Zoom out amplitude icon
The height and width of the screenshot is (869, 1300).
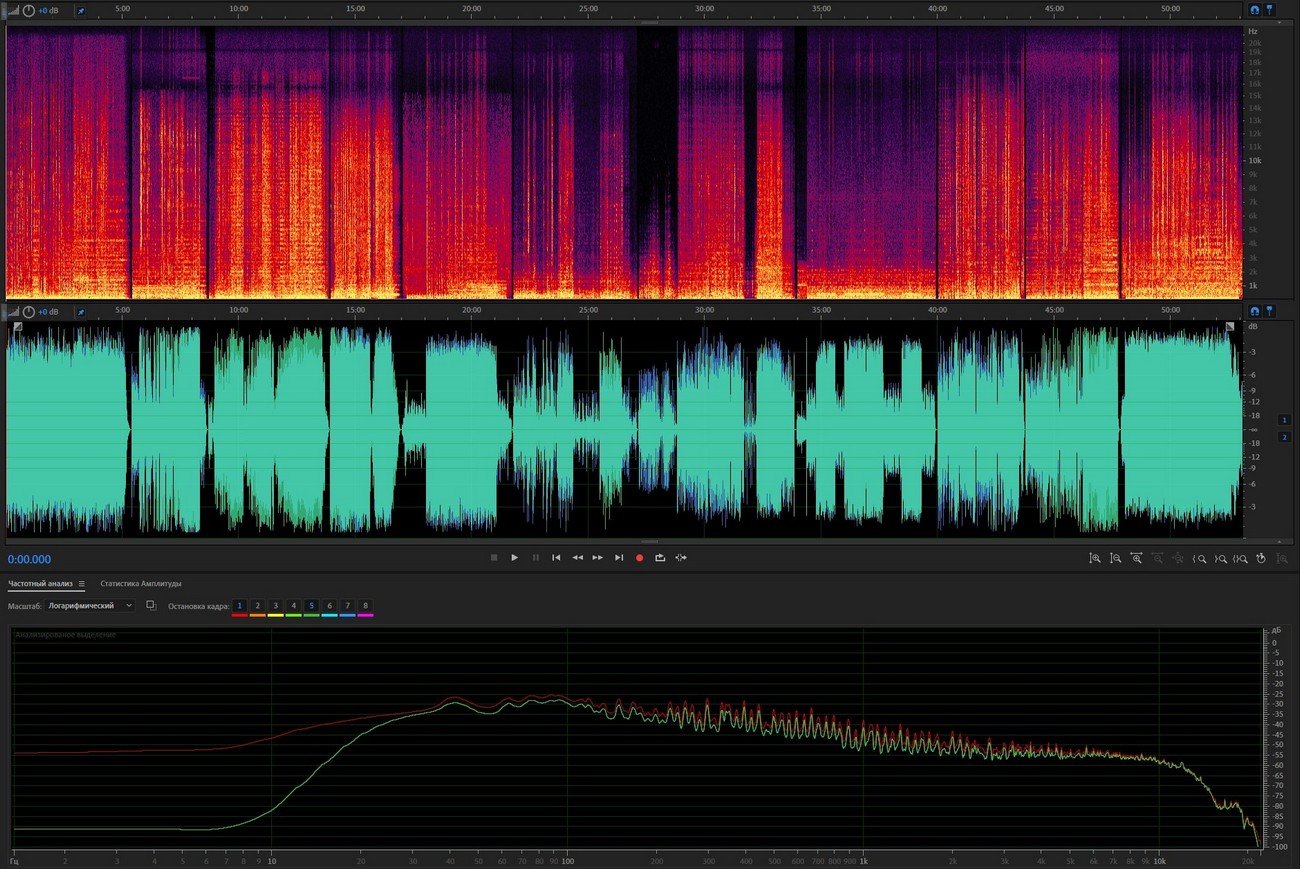(1115, 558)
